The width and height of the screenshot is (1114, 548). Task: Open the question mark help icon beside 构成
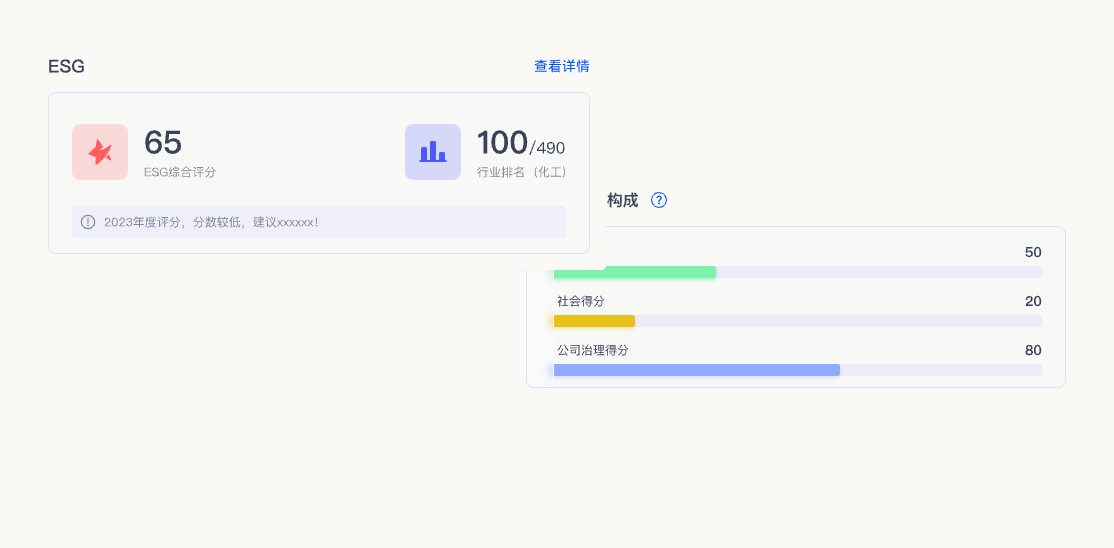coord(659,200)
